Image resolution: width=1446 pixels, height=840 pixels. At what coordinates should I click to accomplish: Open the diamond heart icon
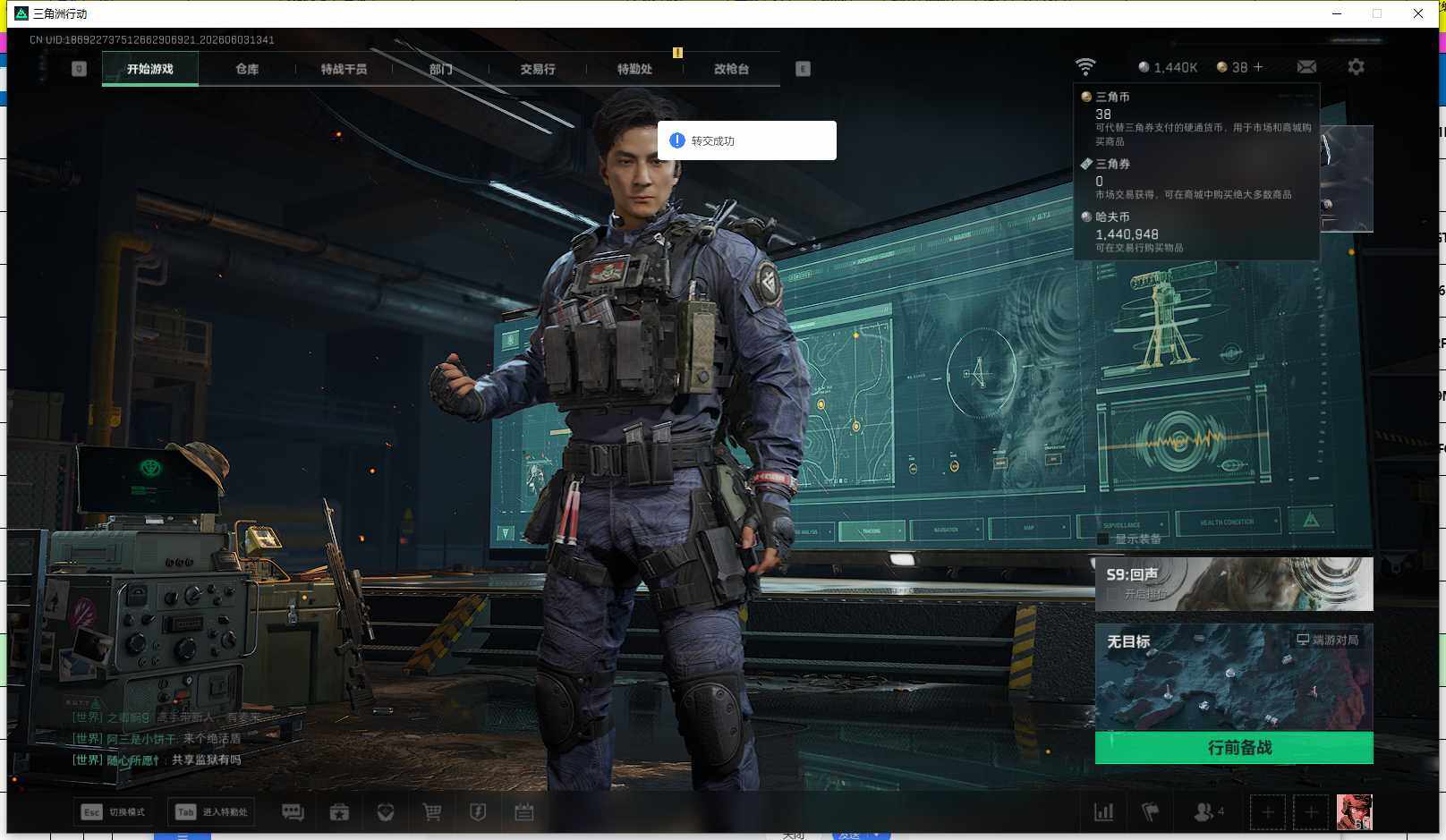pos(386,812)
